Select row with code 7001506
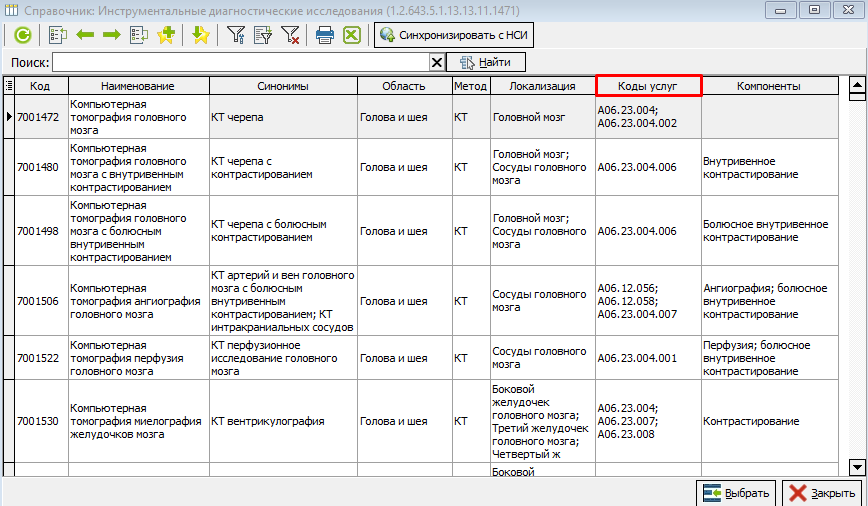Image resolution: width=868 pixels, height=506 pixels. point(37,300)
